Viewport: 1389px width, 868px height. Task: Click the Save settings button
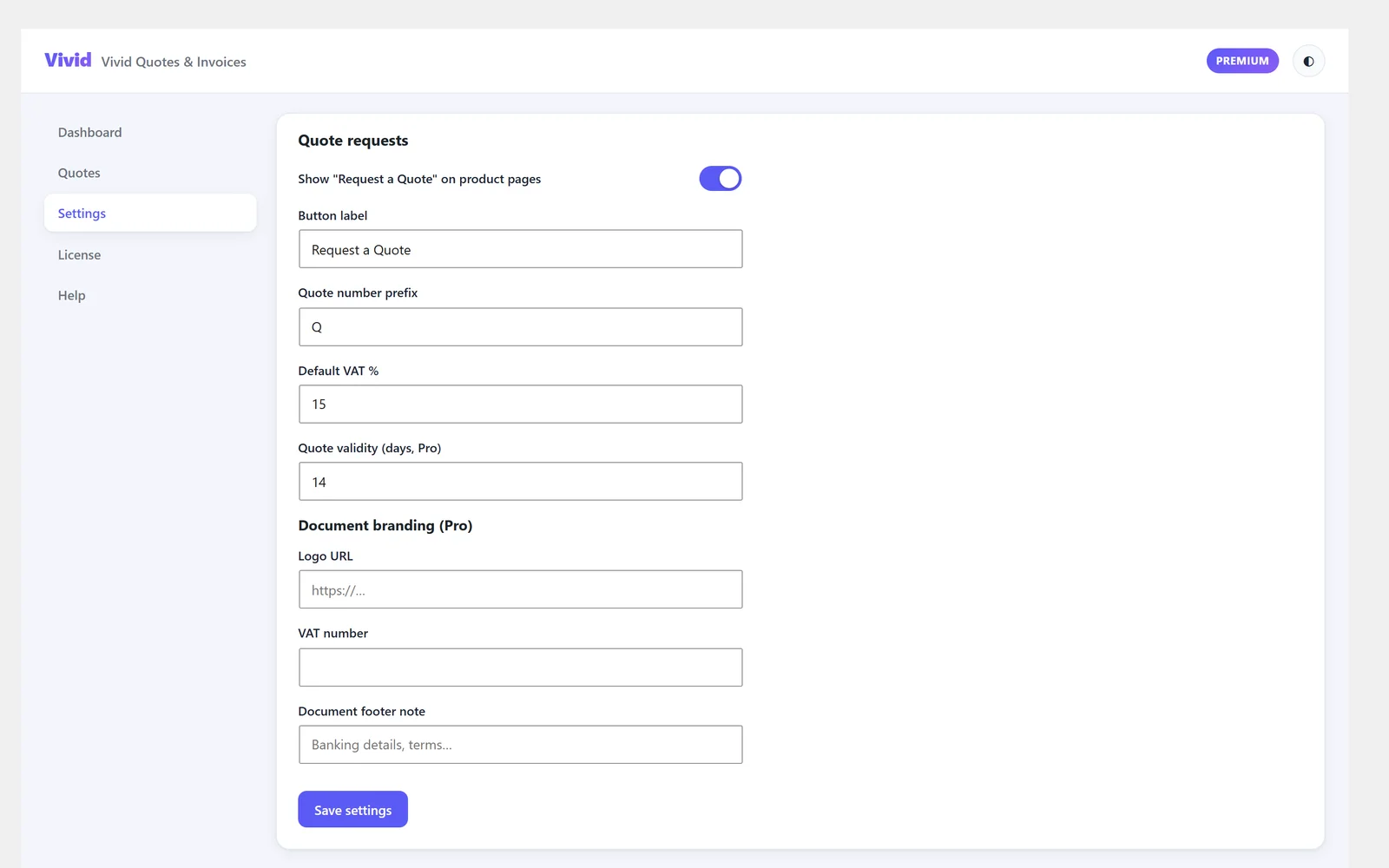click(x=352, y=809)
